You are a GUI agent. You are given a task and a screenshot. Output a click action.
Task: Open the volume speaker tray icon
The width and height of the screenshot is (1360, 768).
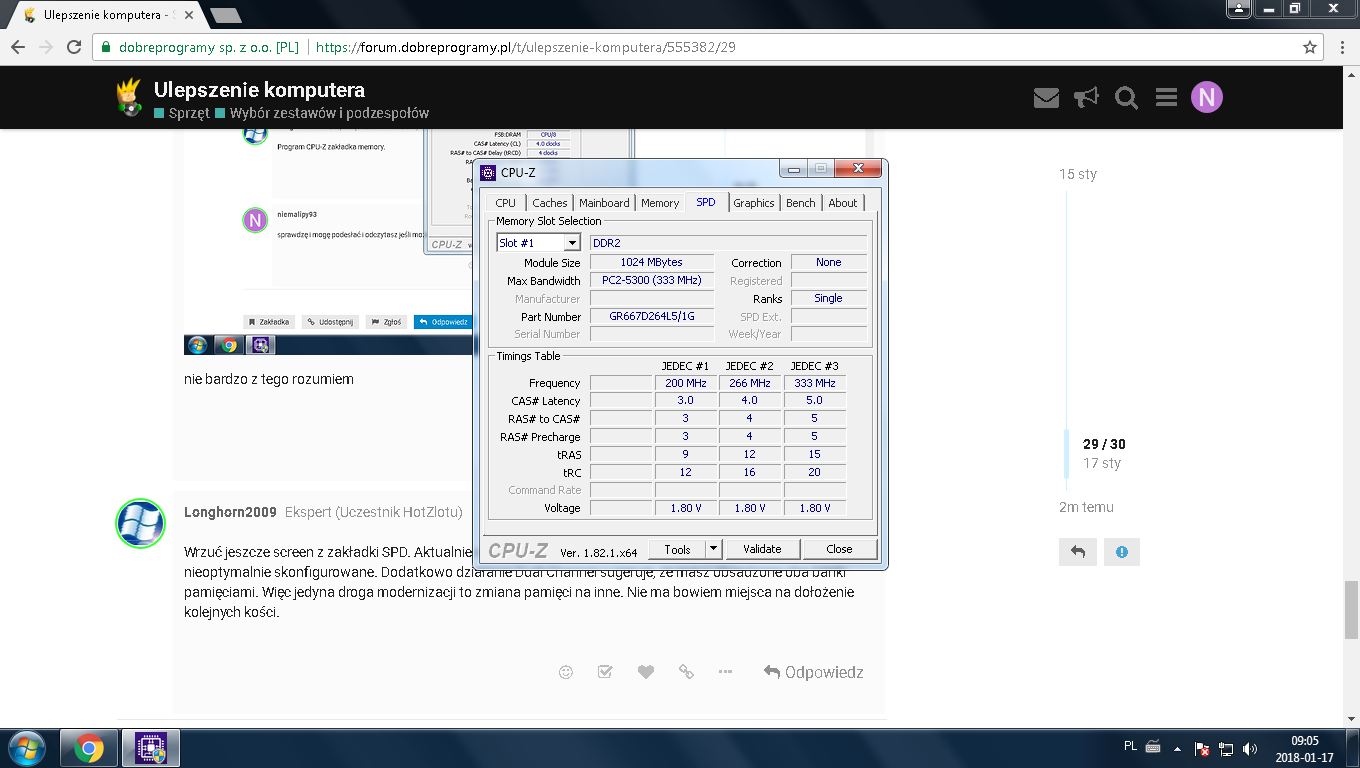[1250, 748]
